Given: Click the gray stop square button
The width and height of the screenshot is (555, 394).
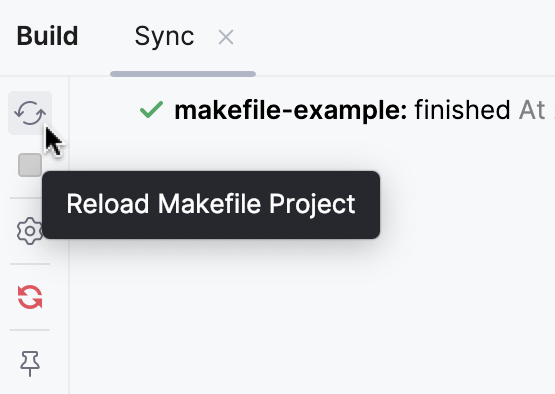Looking at the screenshot, I should [x=30, y=165].
